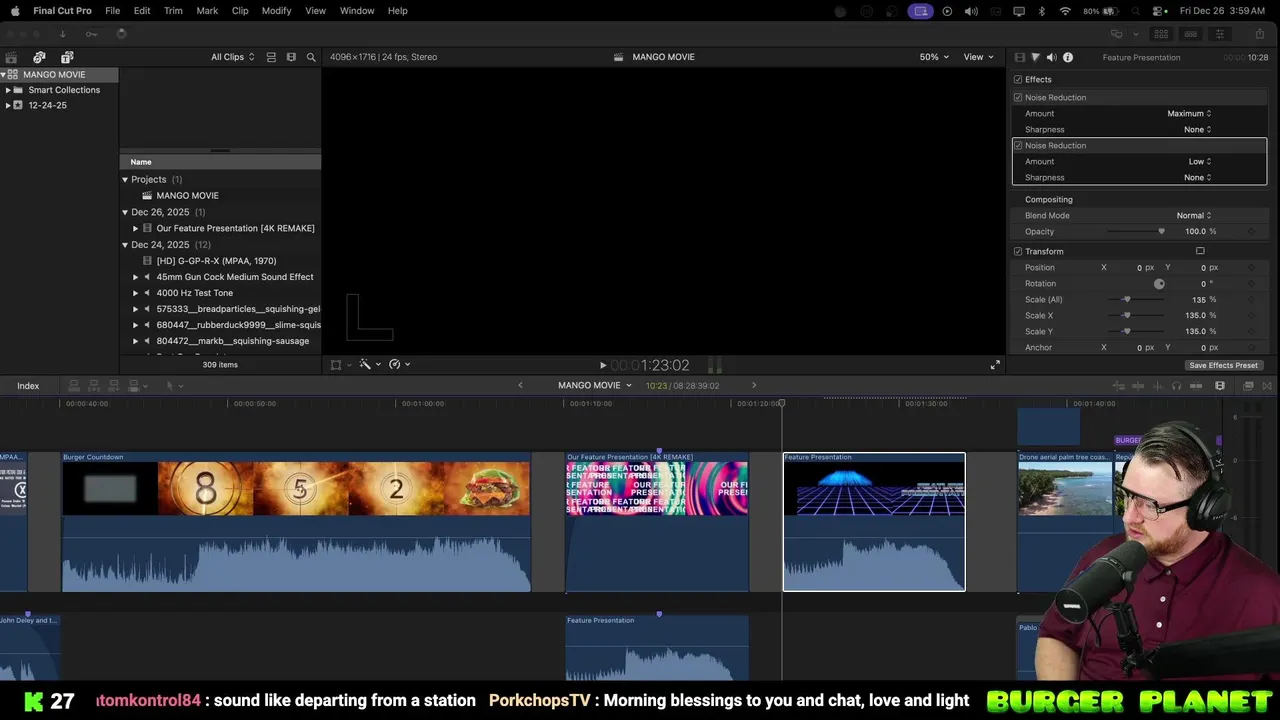Toggle the Transform on-screen controls icon
This screenshot has width=1280, height=720.
coord(1200,251)
